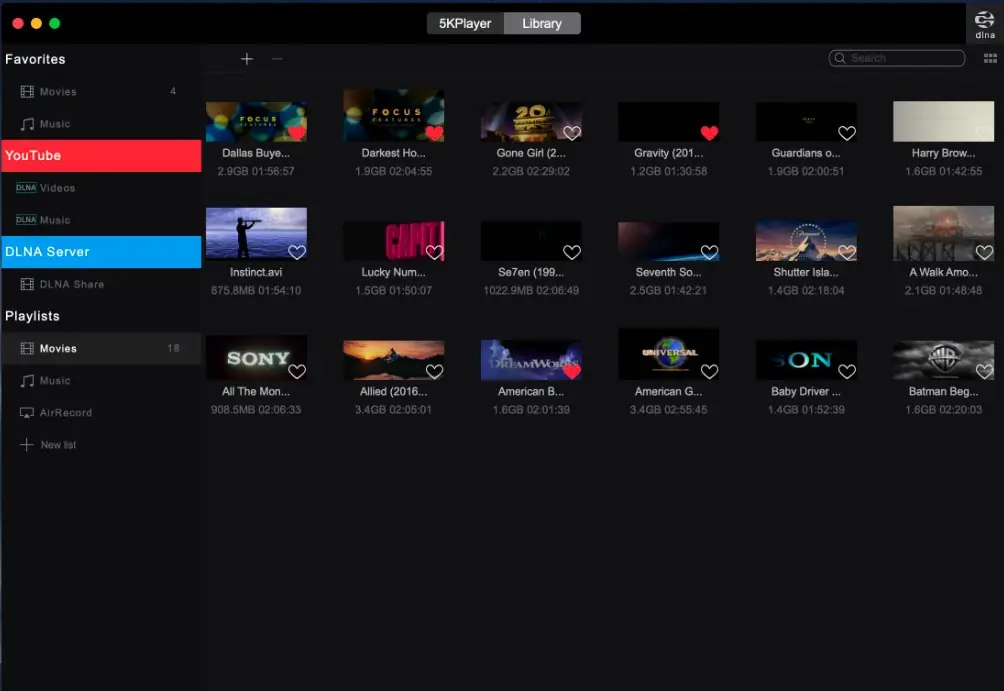Screen dimensions: 1004x691
Task: Create a New list playlist
Action: pyautogui.click(x=101, y=444)
